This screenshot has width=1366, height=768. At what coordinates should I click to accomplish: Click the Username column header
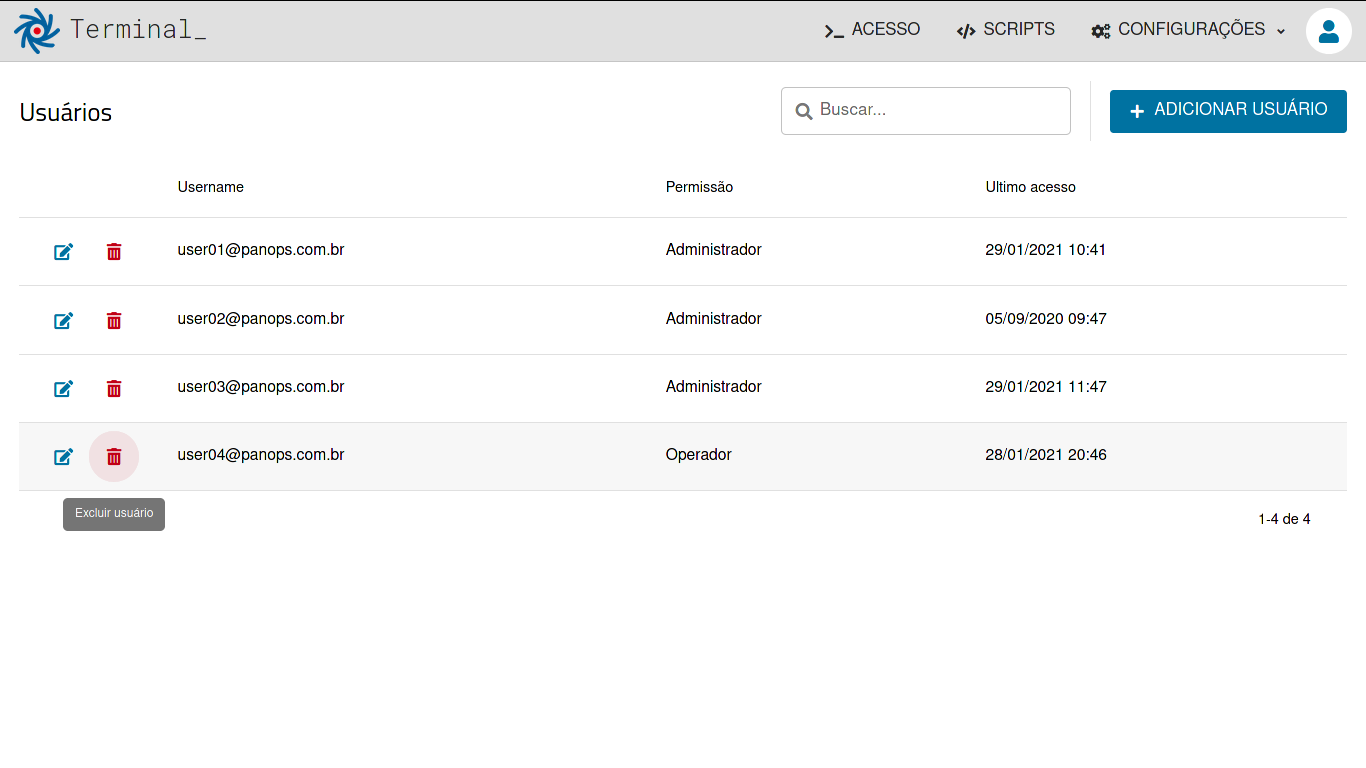pos(211,187)
